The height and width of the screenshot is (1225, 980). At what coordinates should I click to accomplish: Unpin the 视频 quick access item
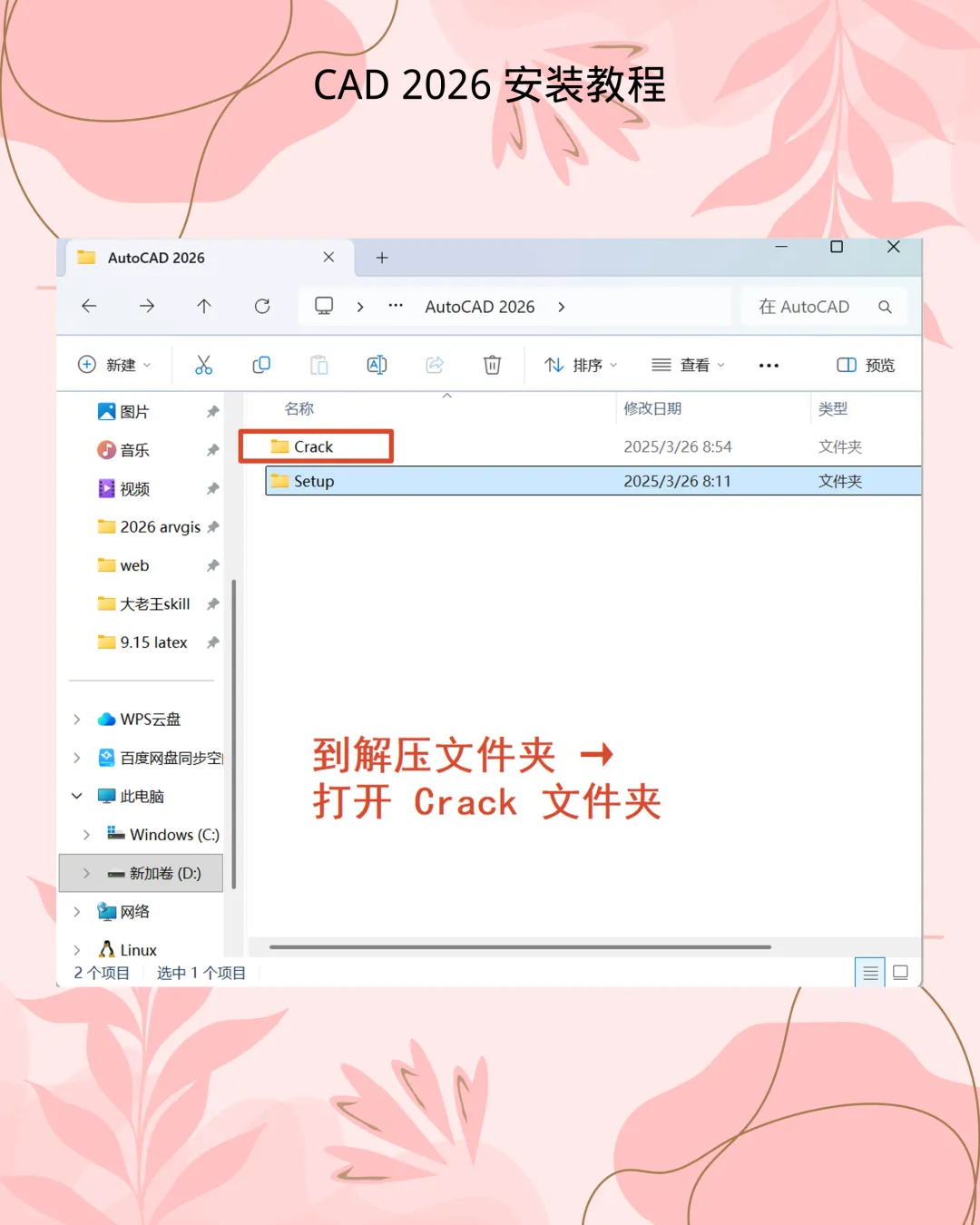click(x=212, y=489)
